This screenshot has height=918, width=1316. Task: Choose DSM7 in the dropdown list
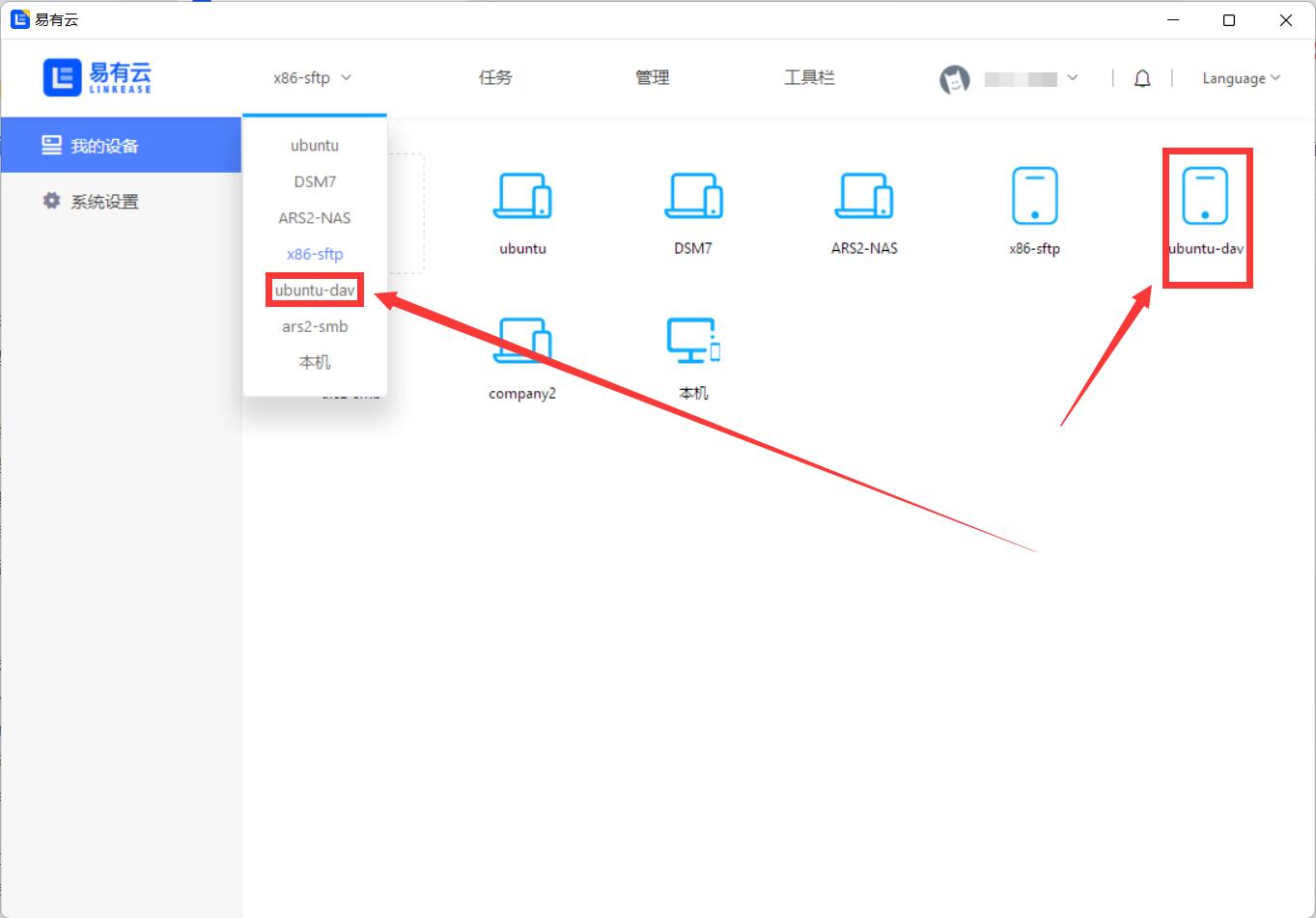click(315, 181)
